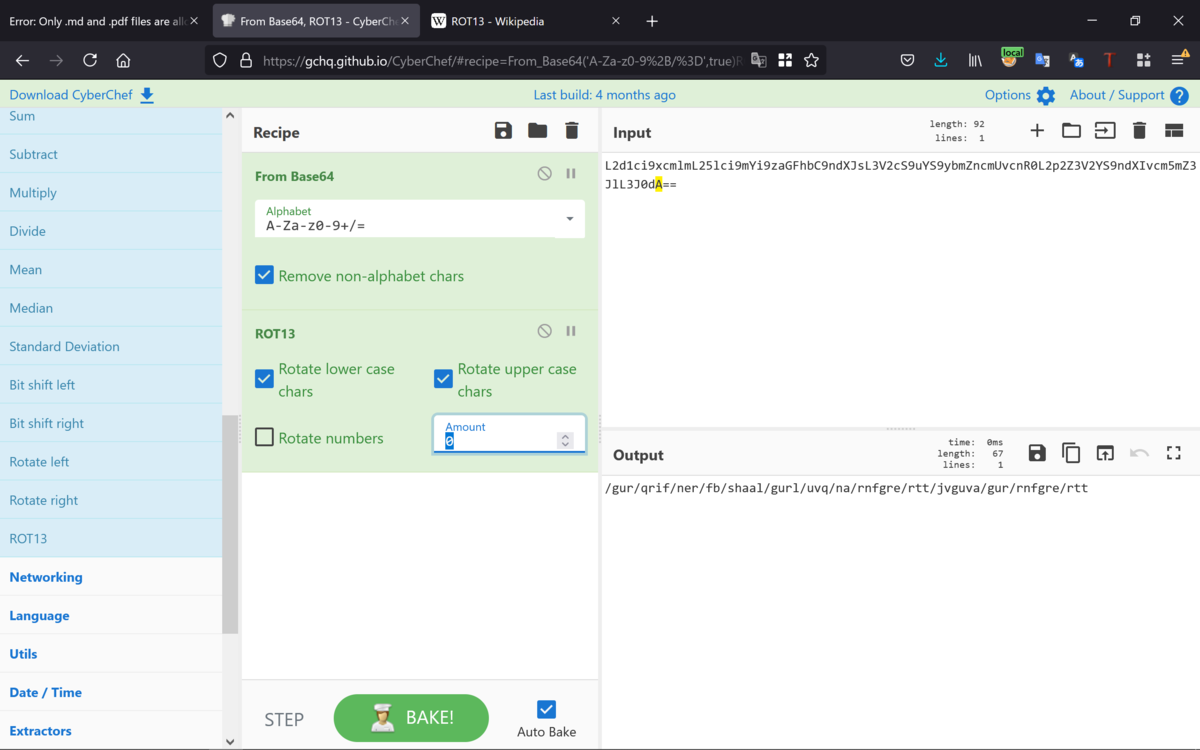Select the Sum operation
The width and height of the screenshot is (1200, 750).
[111, 117]
